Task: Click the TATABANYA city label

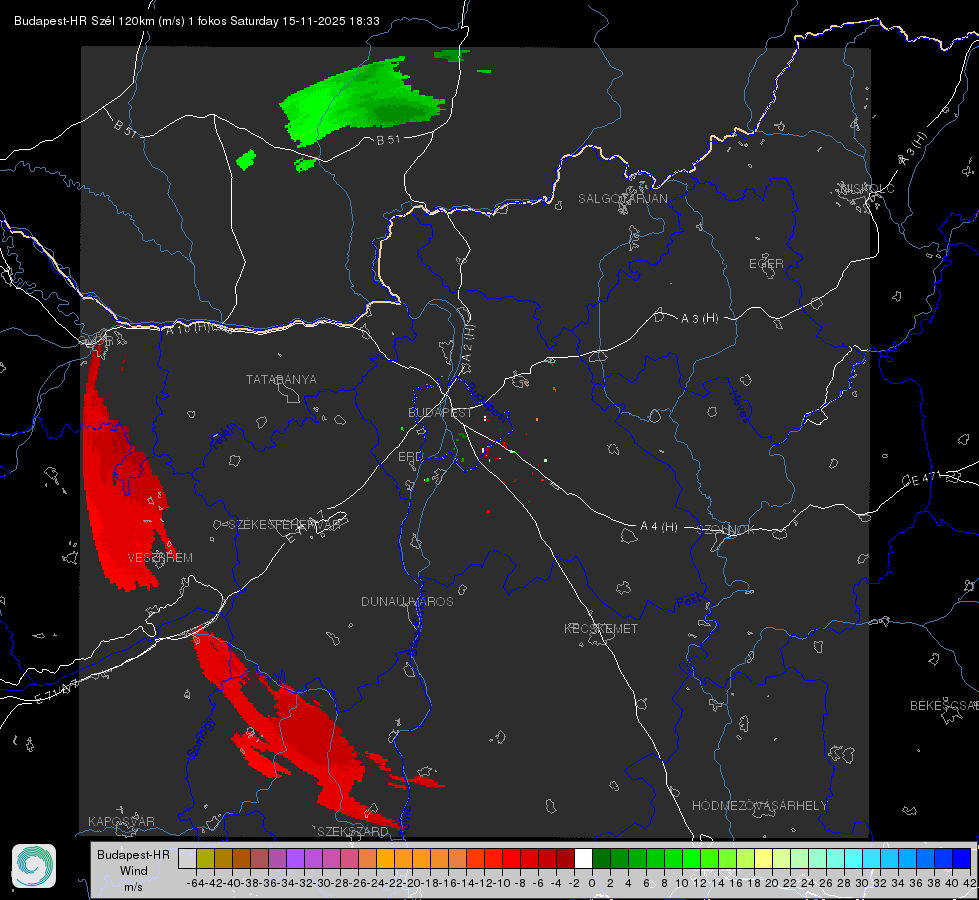Action: coord(281,379)
